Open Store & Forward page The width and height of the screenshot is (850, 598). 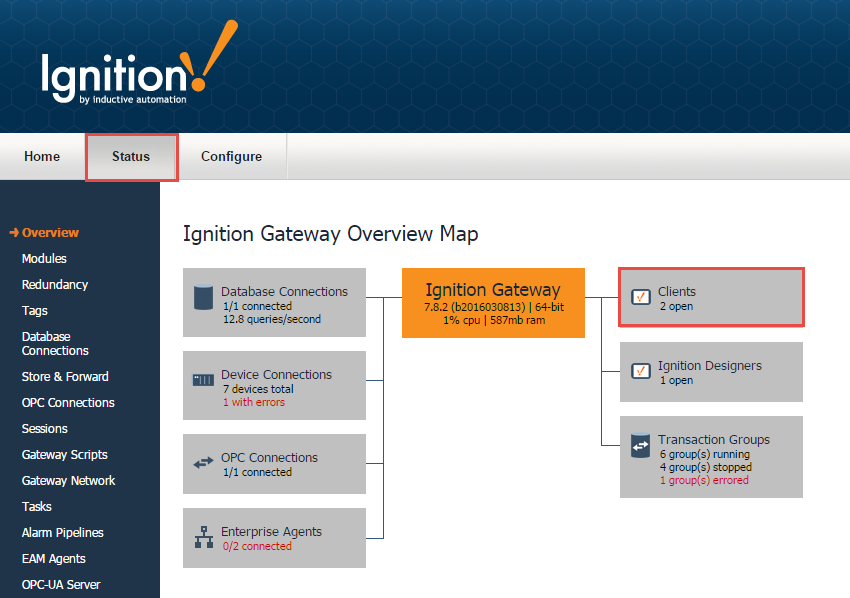65,377
